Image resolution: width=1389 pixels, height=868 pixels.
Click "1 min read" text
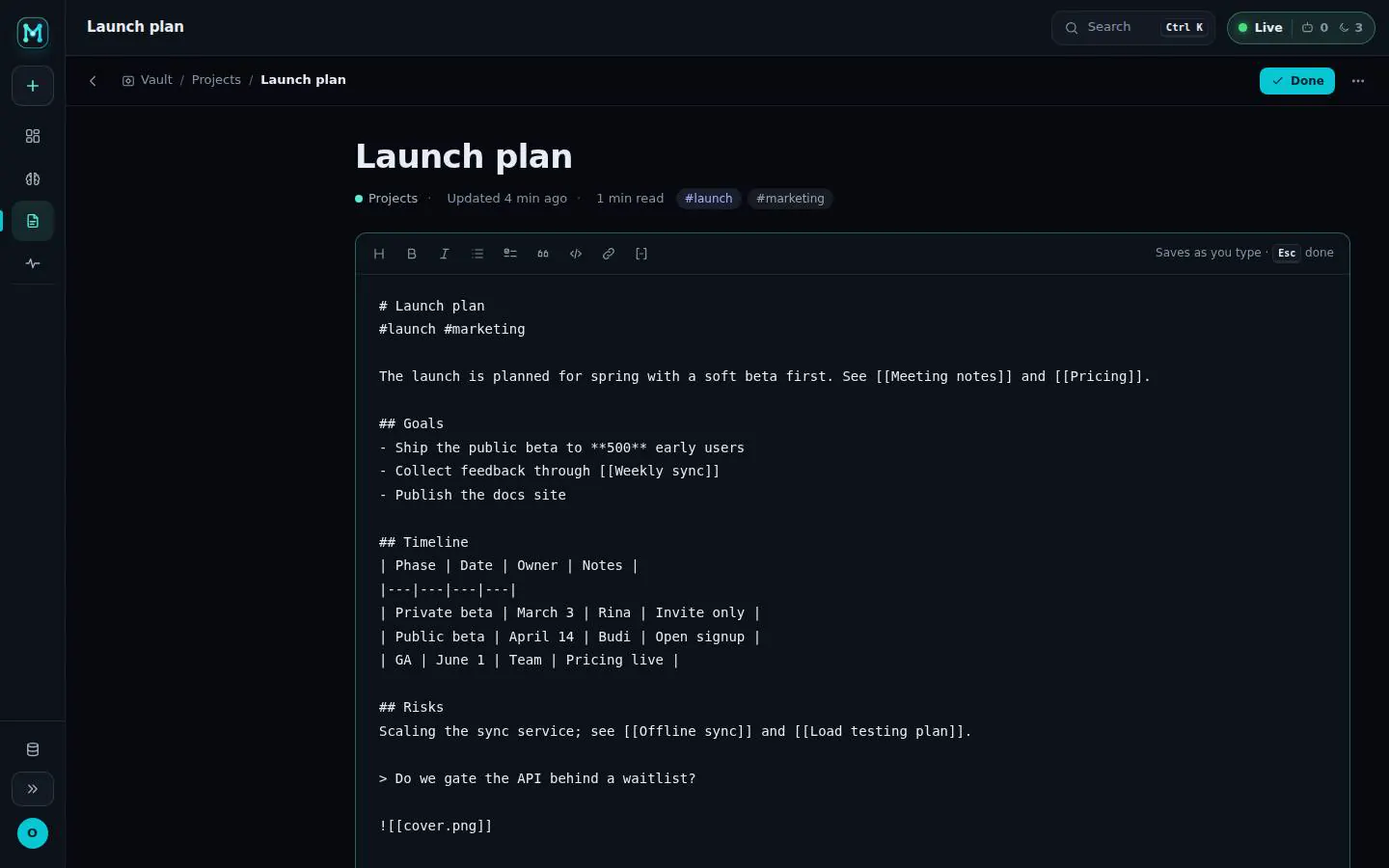click(x=630, y=199)
